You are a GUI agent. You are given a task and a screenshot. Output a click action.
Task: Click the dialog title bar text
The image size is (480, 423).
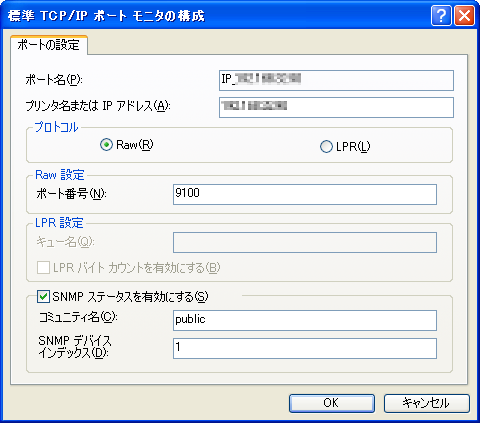coord(106,16)
